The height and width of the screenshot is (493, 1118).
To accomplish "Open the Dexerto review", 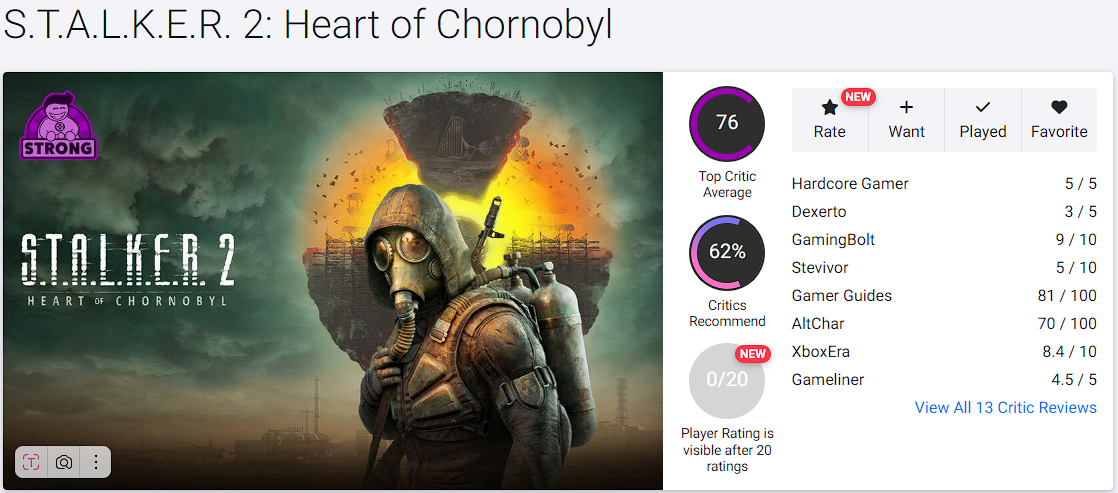I will point(819,212).
